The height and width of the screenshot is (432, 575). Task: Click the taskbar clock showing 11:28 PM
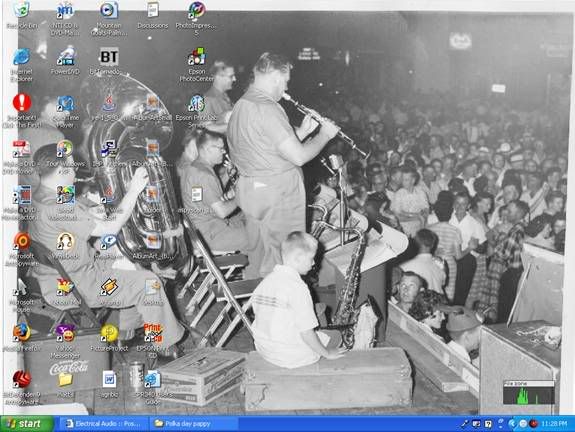pyautogui.click(x=554, y=424)
